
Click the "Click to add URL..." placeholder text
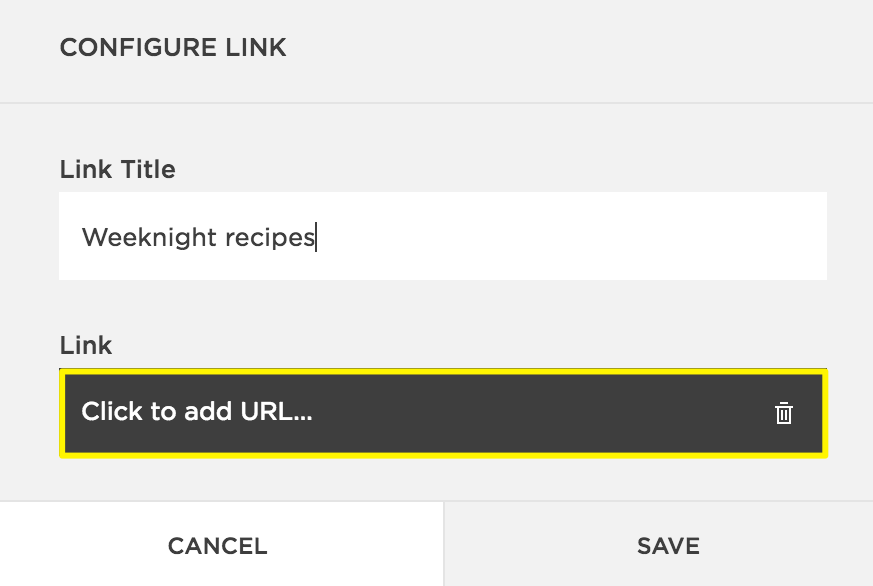point(197,412)
